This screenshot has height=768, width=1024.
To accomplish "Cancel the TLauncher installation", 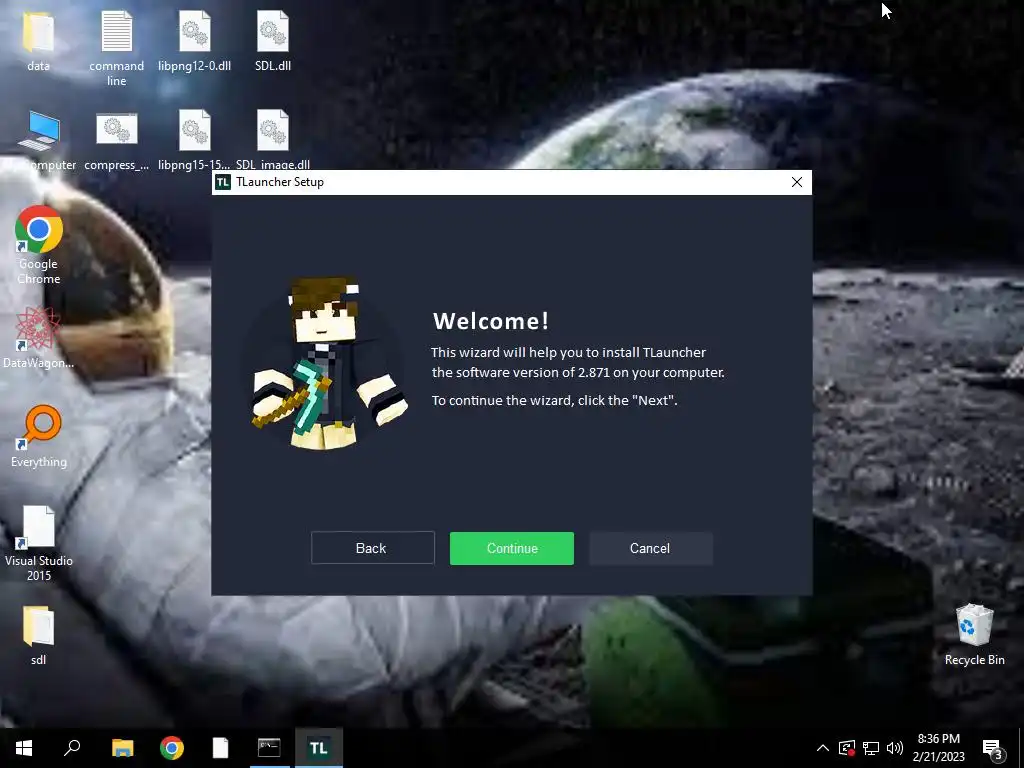I will 650,548.
